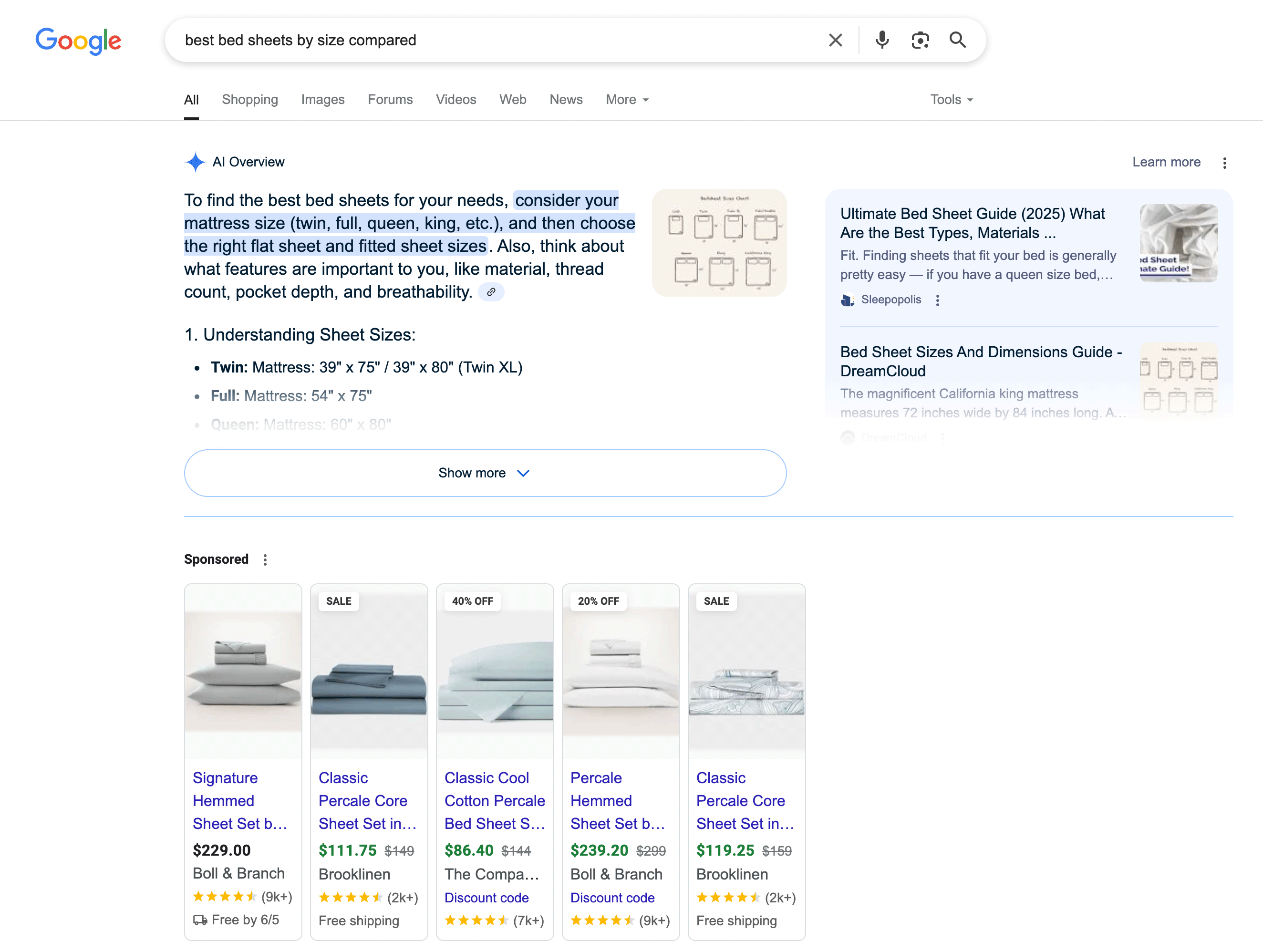1263x952 pixels.
Task: Go to the Google logo homepage
Action: tap(78, 41)
